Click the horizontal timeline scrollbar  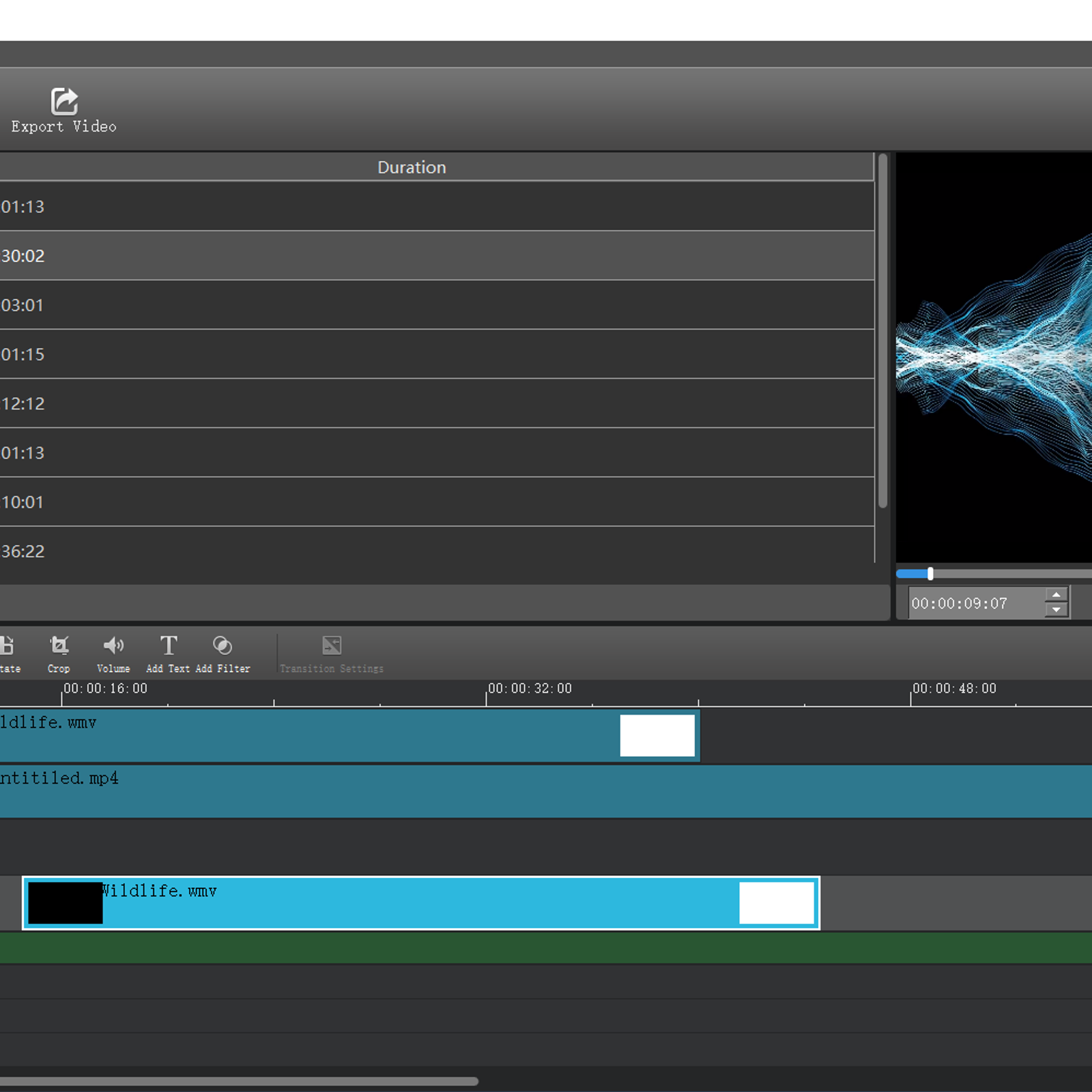[239, 1081]
